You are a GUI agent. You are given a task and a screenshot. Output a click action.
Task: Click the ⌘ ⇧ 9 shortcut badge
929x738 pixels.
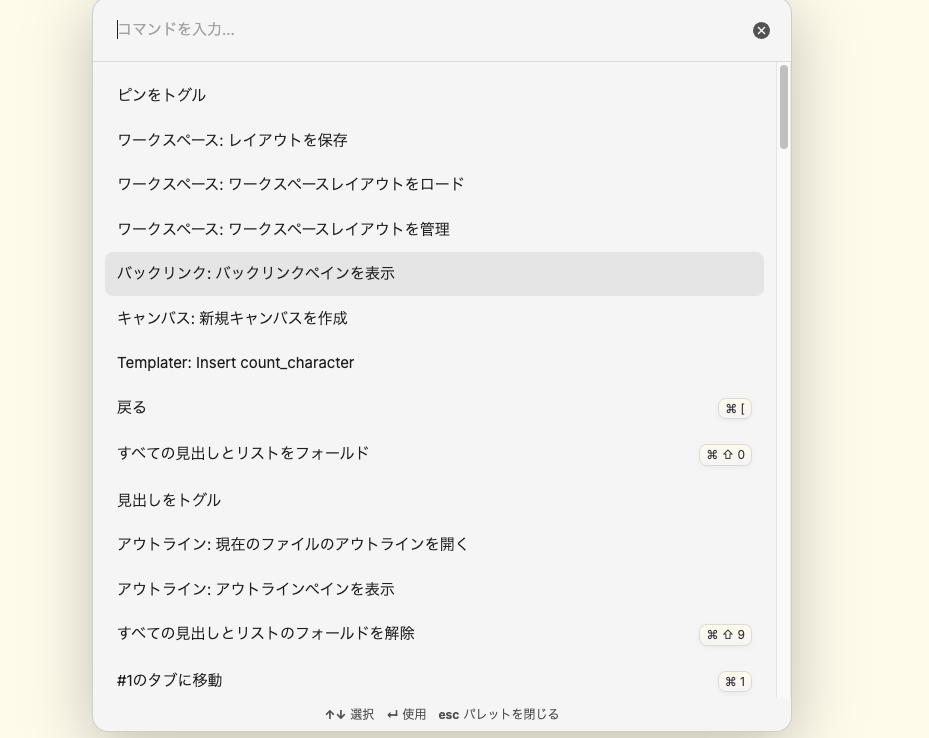(x=725, y=634)
